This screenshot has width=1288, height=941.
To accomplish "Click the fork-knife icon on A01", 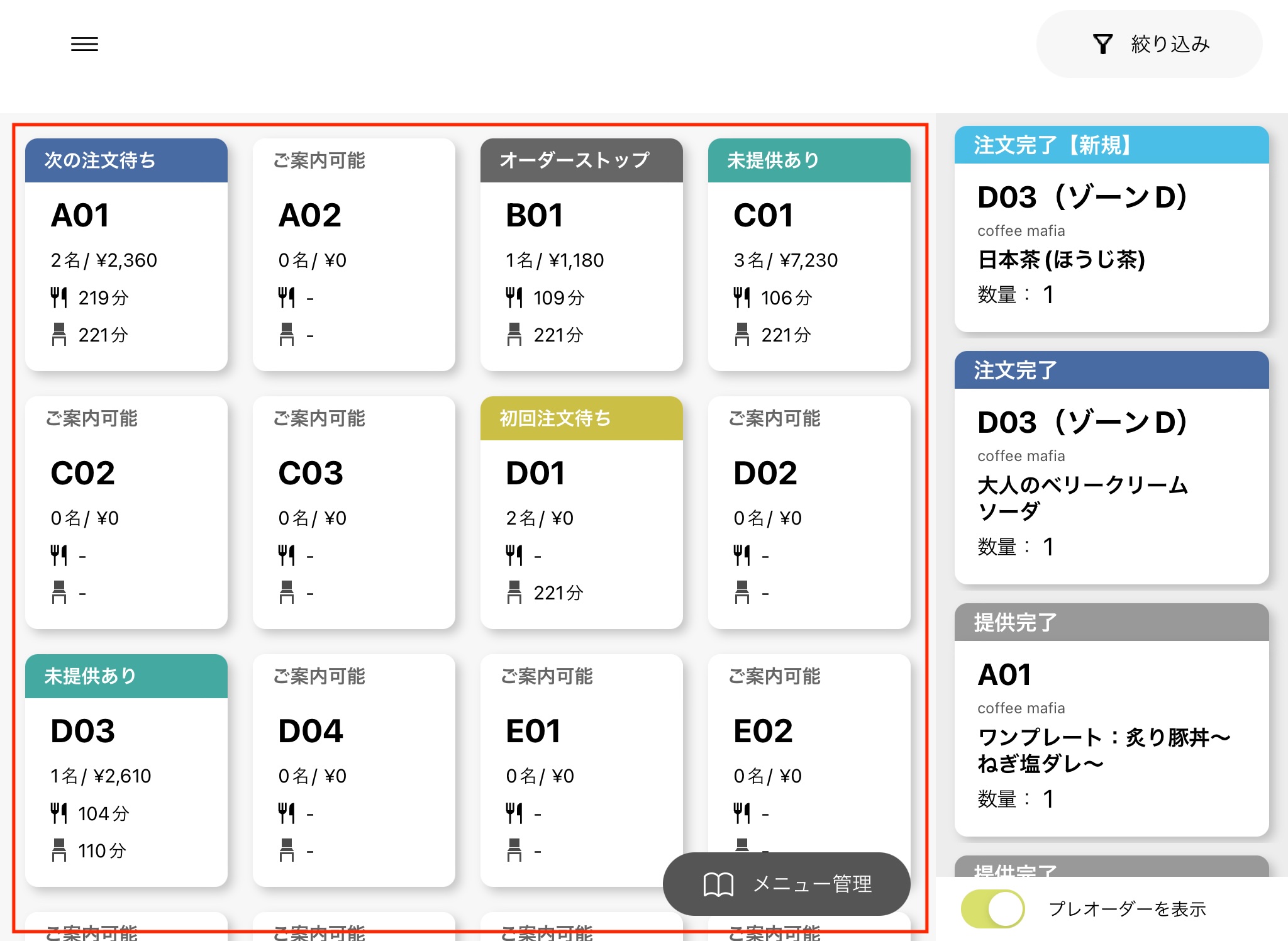I will 58,298.
